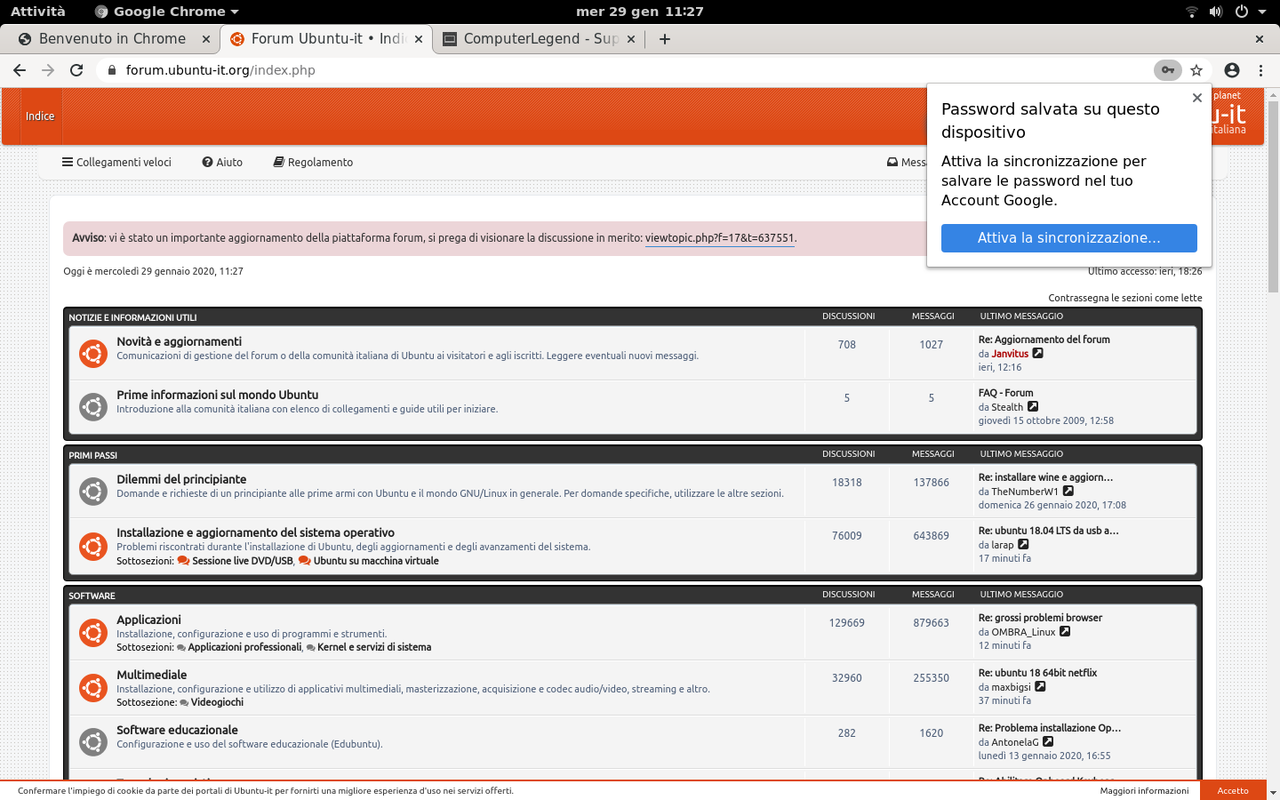Click the padlock icon in address bar
This screenshot has height=800, width=1280.
click(112, 70)
